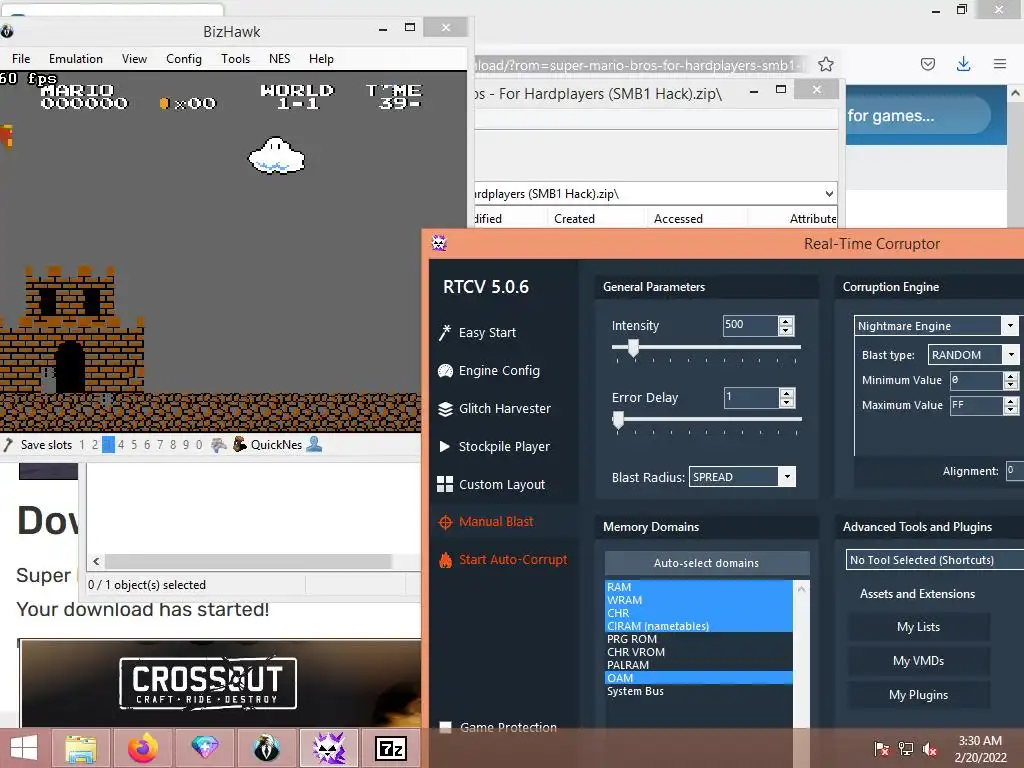Toggle CIRAM (nametables) domain selection
Screen dimensions: 1024x768
pyautogui.click(x=699, y=626)
